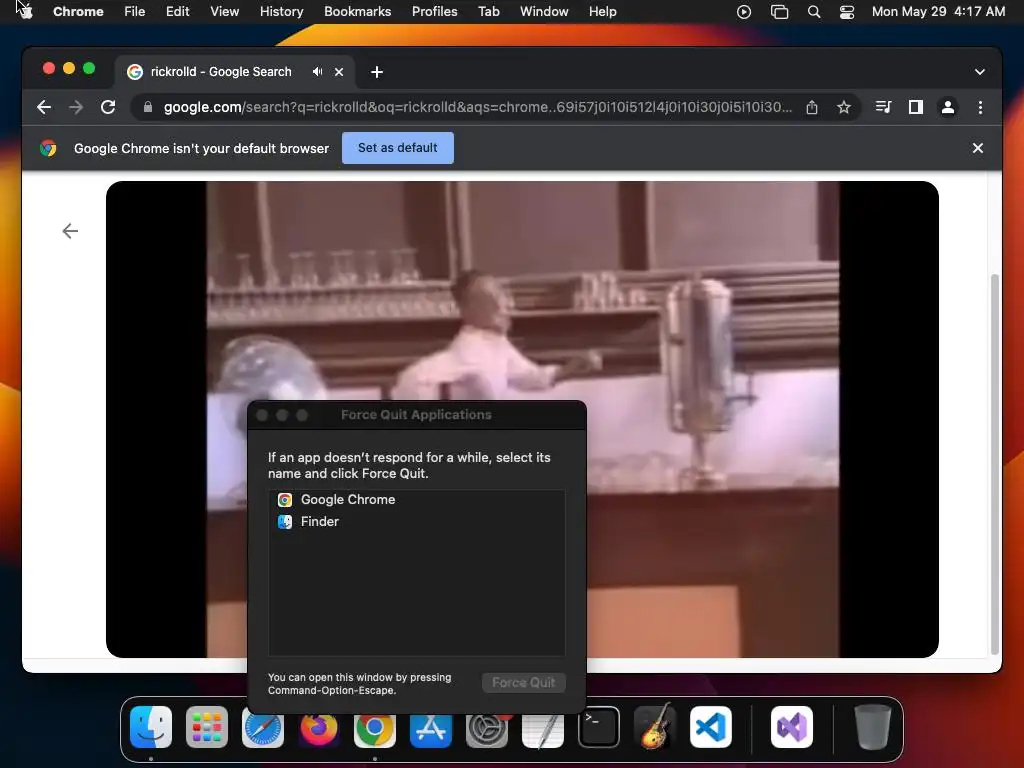Select Finder in Force Quit list

pos(417,521)
